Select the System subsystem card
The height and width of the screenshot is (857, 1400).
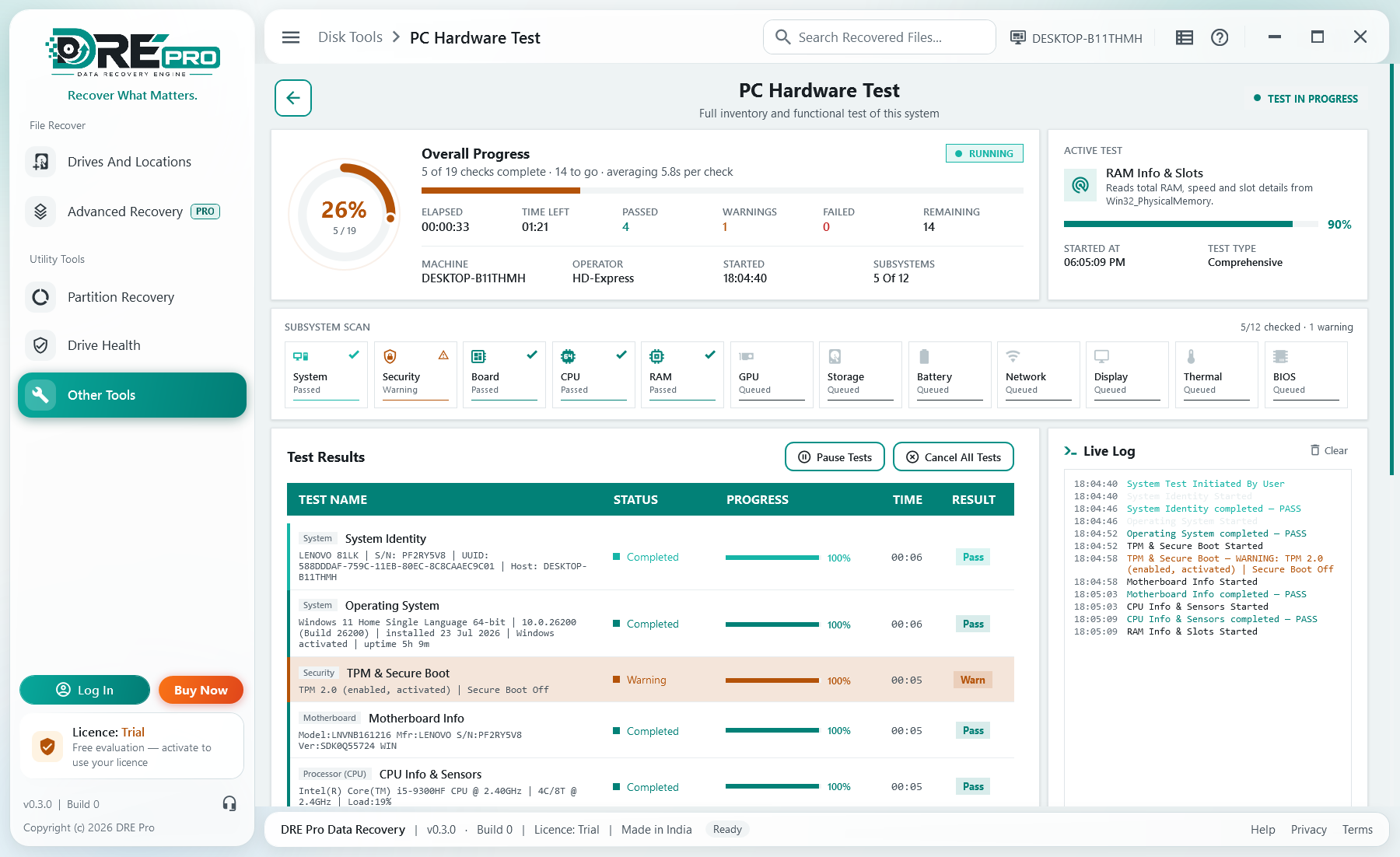(x=326, y=374)
